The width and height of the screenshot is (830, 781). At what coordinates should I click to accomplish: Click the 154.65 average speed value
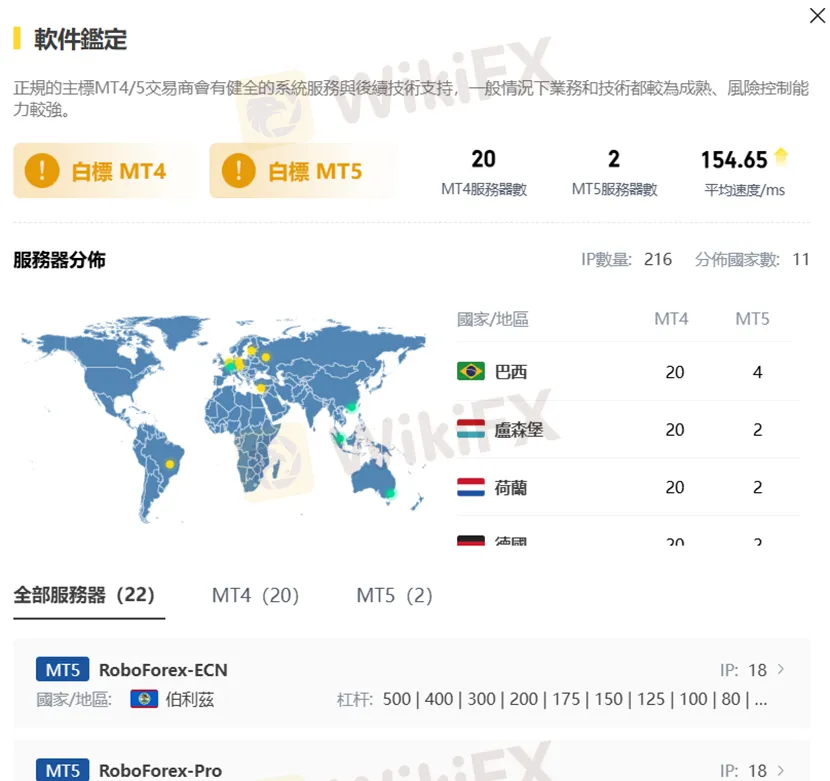(734, 160)
